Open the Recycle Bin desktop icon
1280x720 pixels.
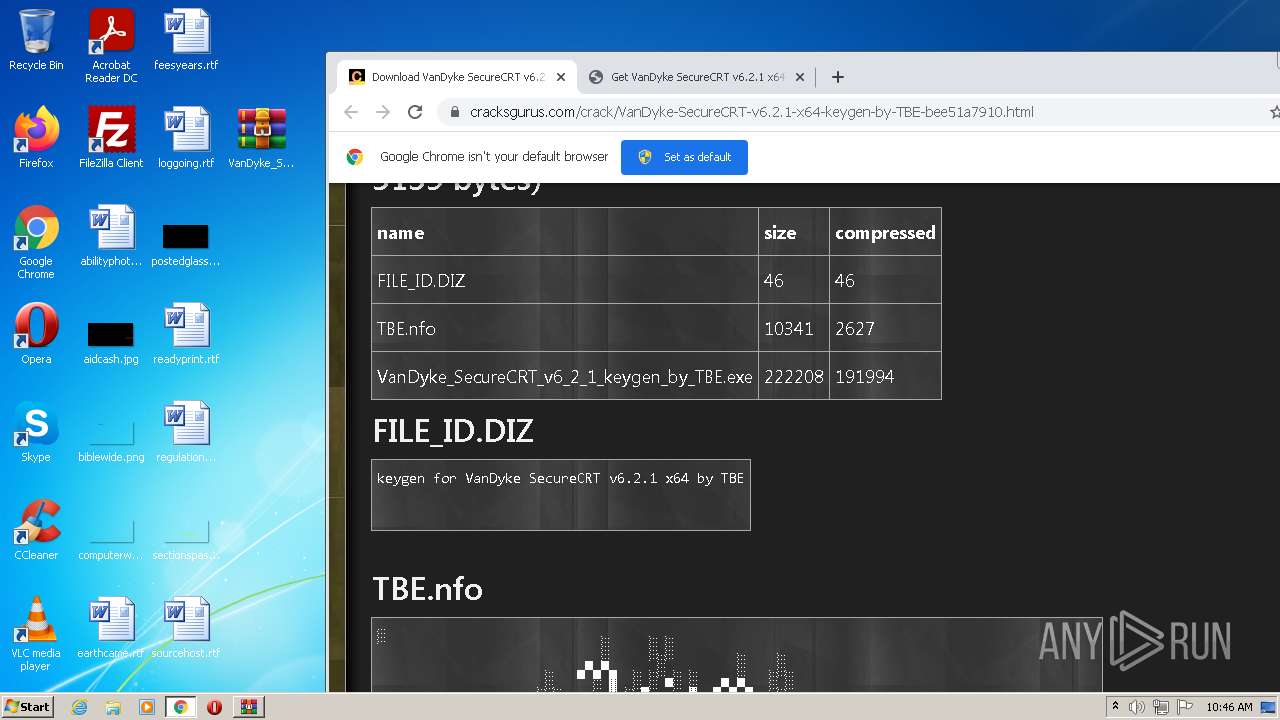tap(36, 40)
